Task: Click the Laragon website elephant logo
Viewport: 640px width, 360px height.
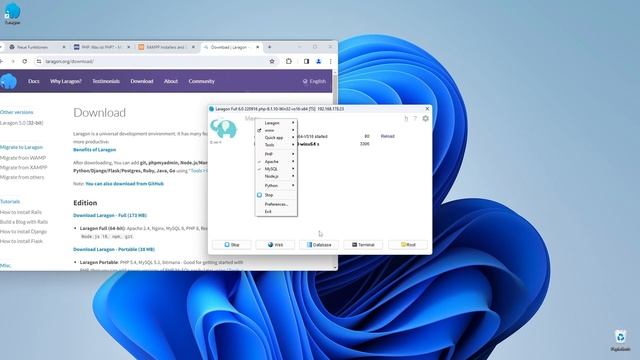Action: tap(9, 81)
